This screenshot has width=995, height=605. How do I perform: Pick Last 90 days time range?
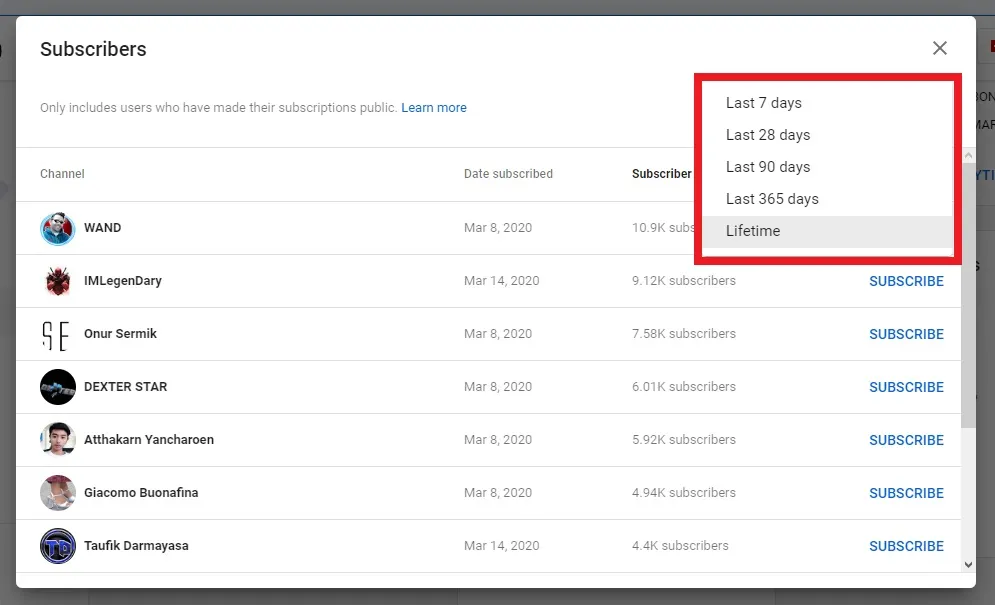point(768,167)
